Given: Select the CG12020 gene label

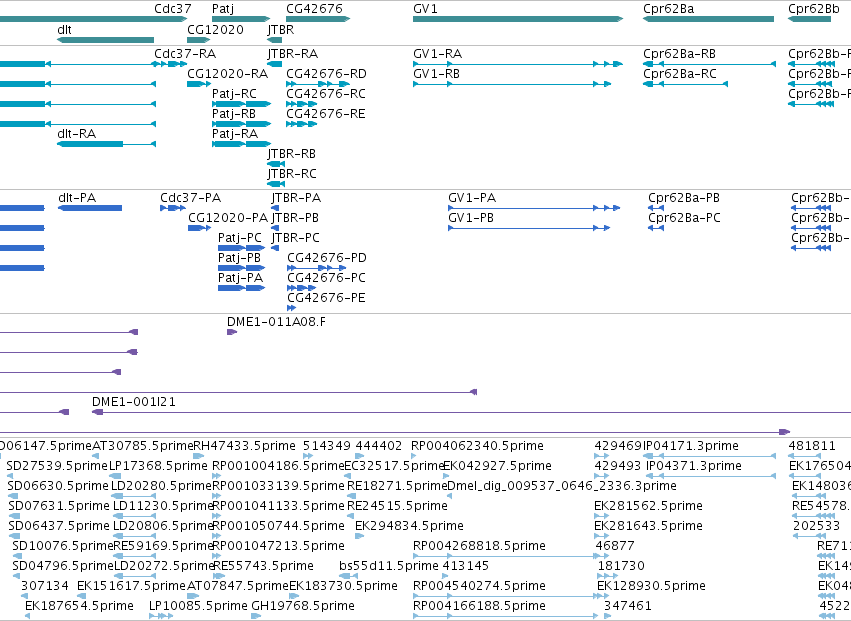Looking at the screenshot, I should point(215,29).
